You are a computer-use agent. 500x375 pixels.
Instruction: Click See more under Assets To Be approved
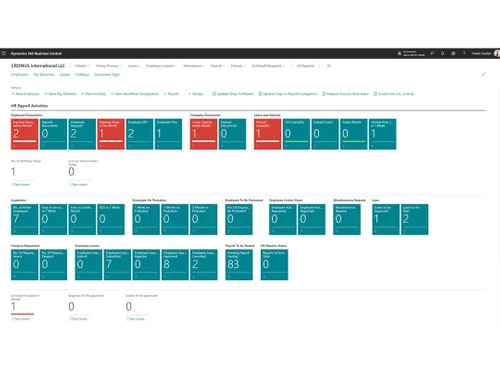pyautogui.click(x=135, y=319)
